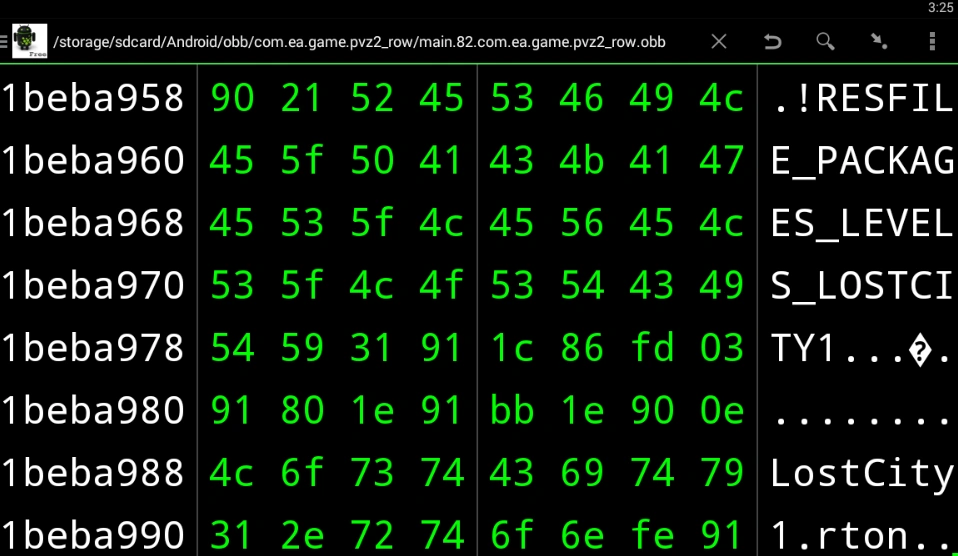Tap hex byte fe in row 1beba990

click(x=651, y=534)
